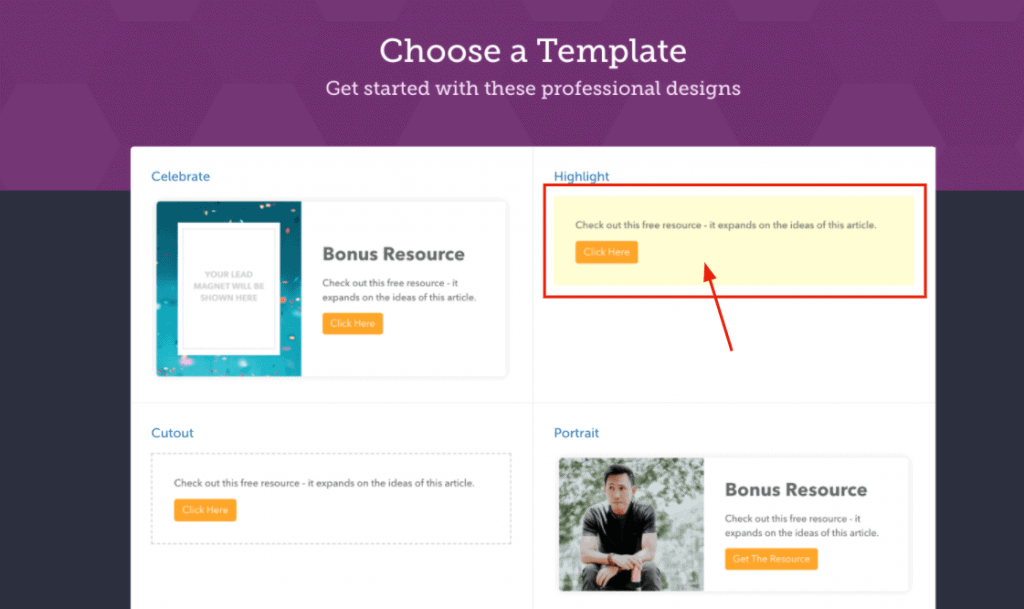Click the Get The Resource button
This screenshot has height=609, width=1024.
[771, 559]
